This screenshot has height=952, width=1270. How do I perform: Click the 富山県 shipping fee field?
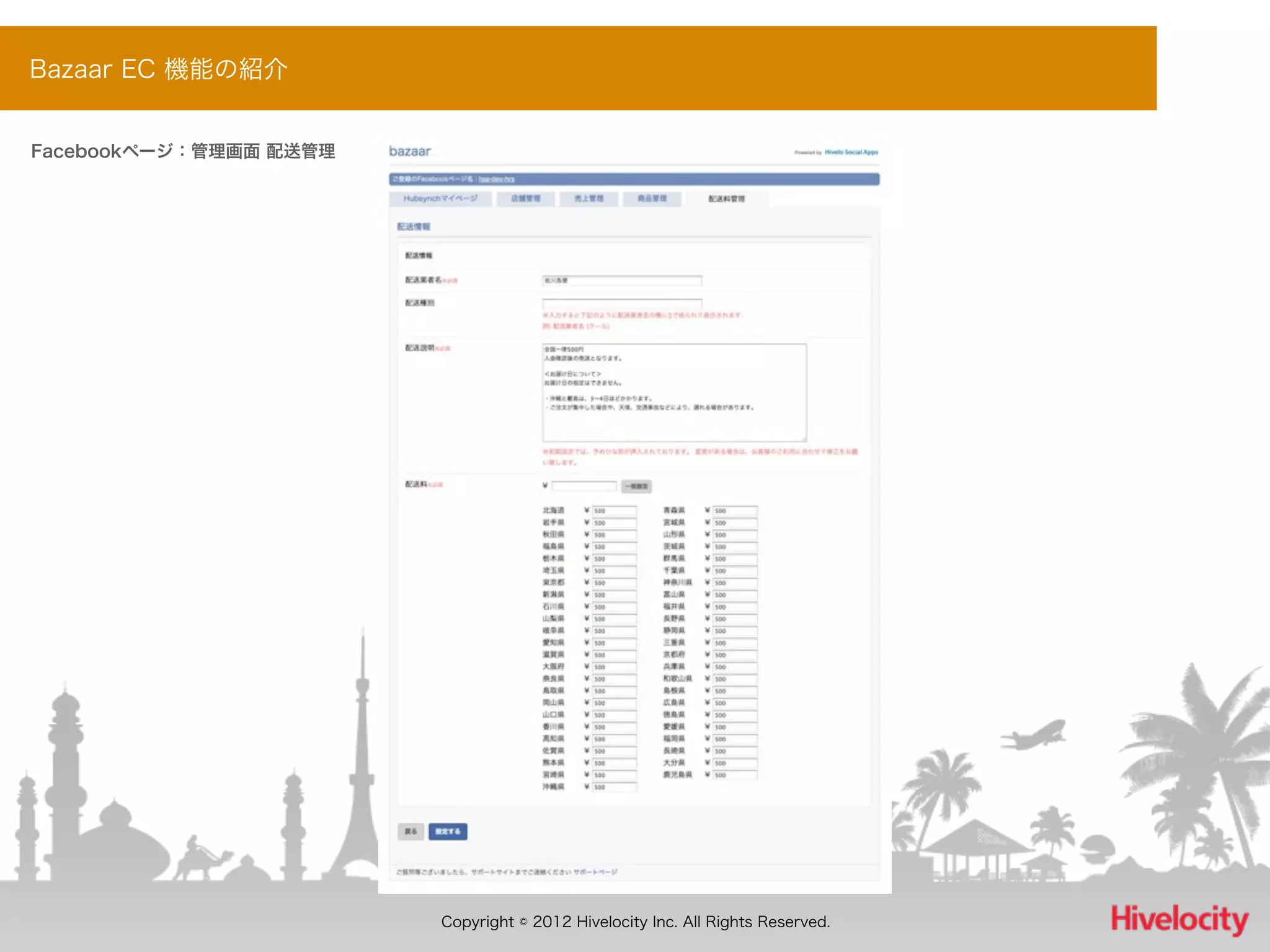734,594
